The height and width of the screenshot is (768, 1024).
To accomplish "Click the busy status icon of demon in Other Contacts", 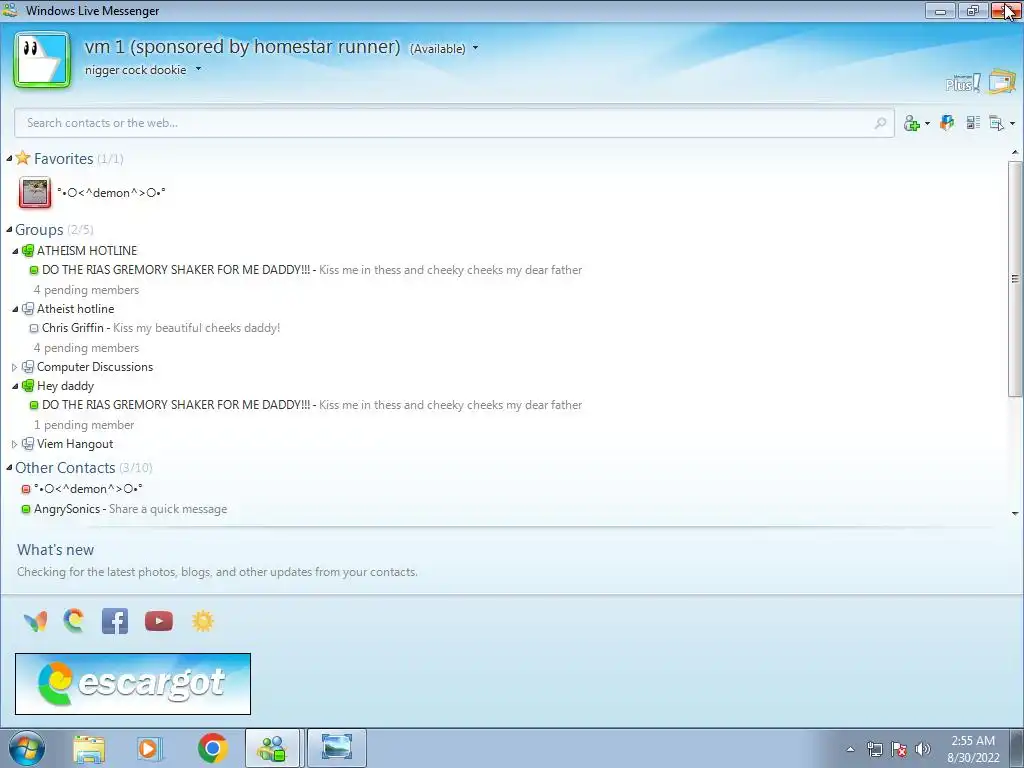I will click(x=25, y=489).
